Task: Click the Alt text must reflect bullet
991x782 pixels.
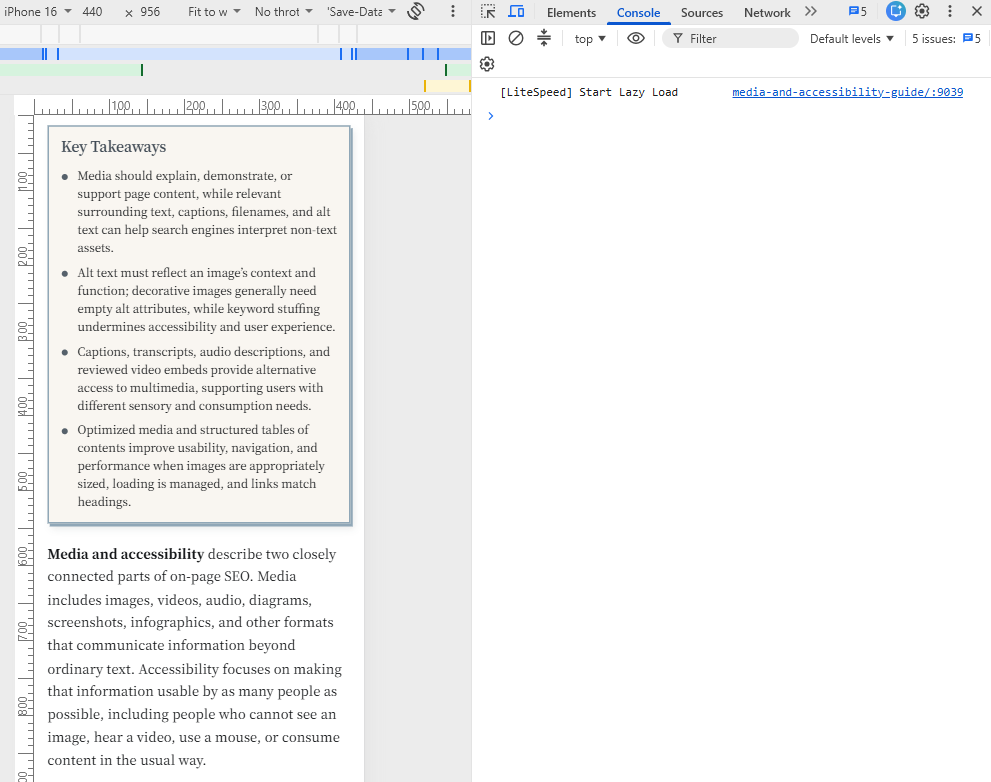Action: 207,300
